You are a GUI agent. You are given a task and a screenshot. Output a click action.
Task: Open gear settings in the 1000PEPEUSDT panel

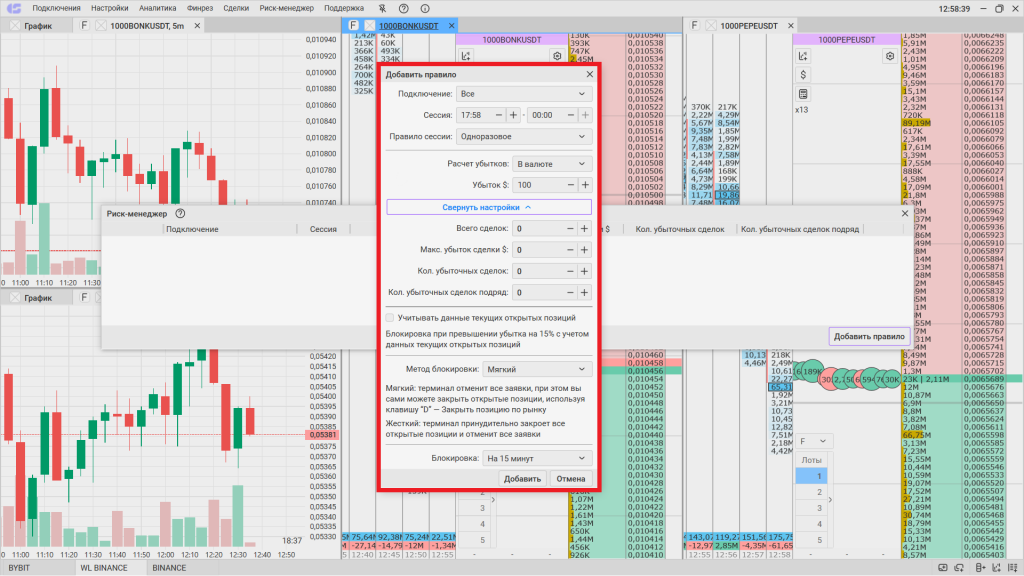[890, 56]
